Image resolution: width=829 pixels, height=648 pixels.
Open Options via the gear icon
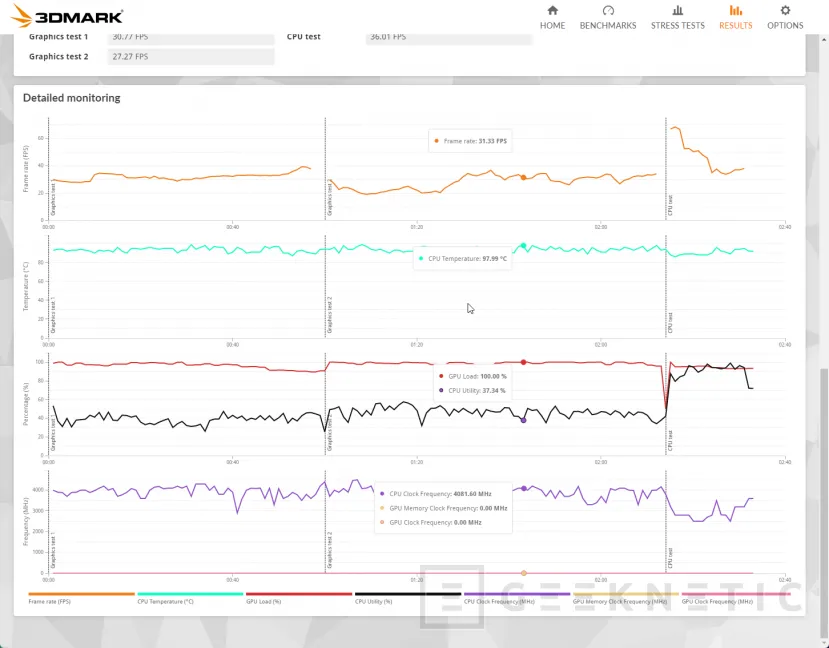coord(785,11)
